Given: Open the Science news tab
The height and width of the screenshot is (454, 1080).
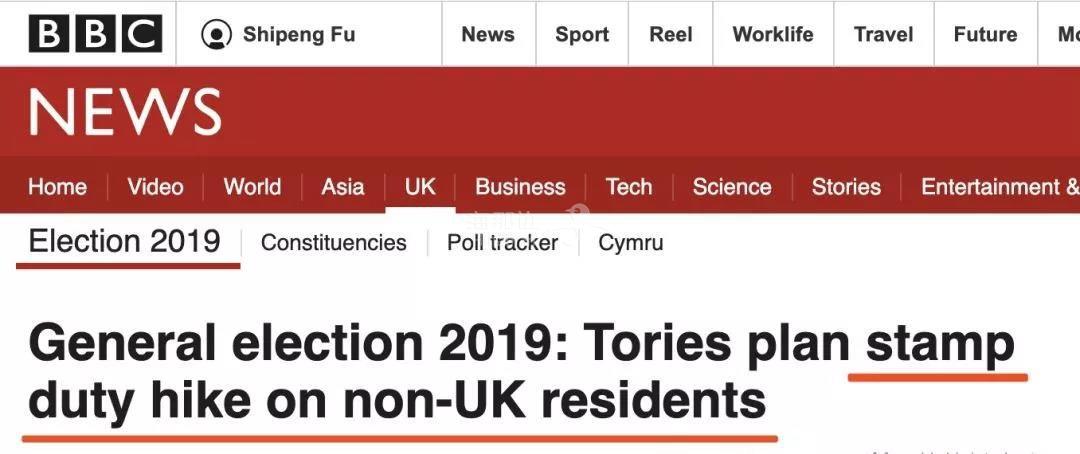Looking at the screenshot, I should pyautogui.click(x=732, y=187).
